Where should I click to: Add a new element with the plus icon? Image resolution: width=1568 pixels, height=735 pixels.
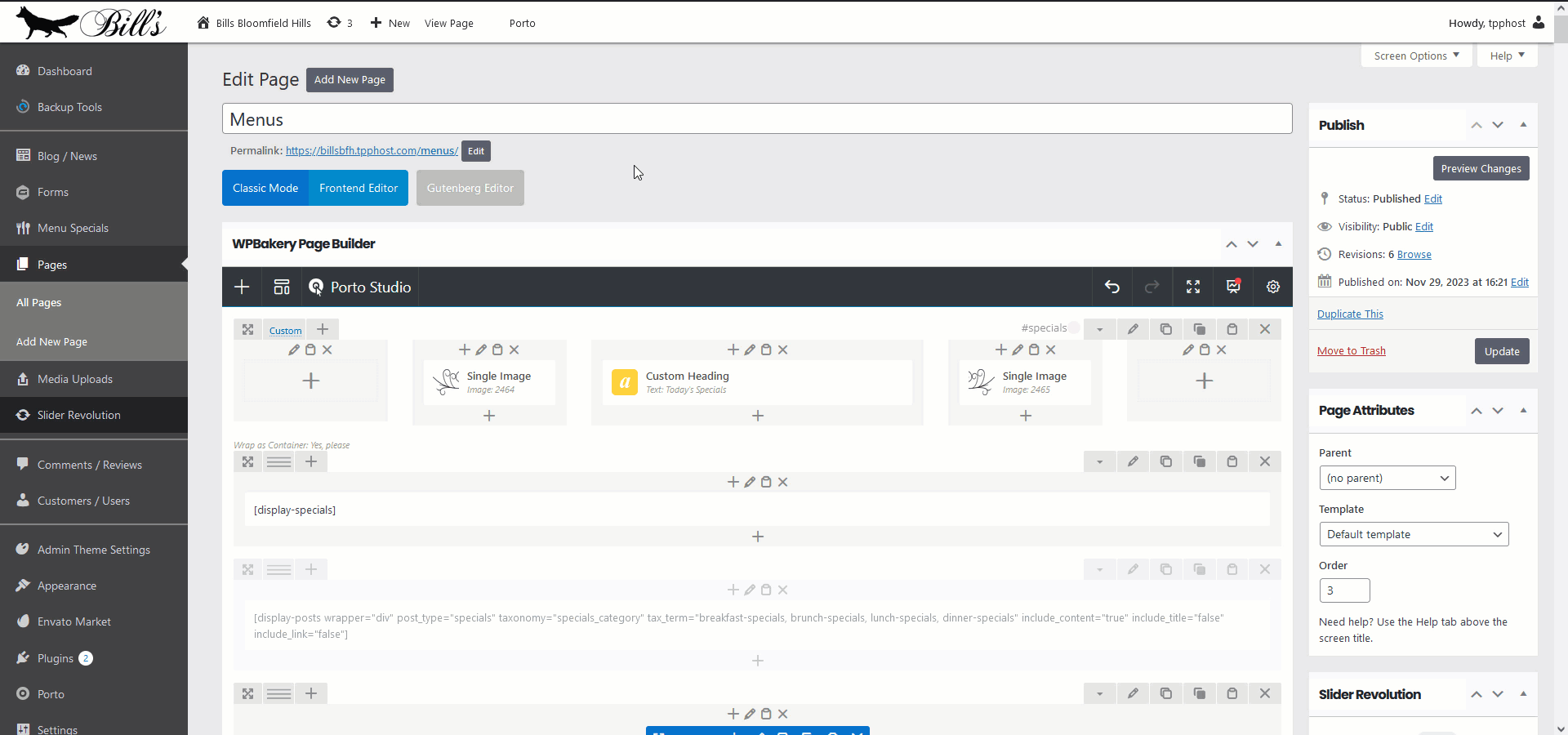[x=241, y=287]
